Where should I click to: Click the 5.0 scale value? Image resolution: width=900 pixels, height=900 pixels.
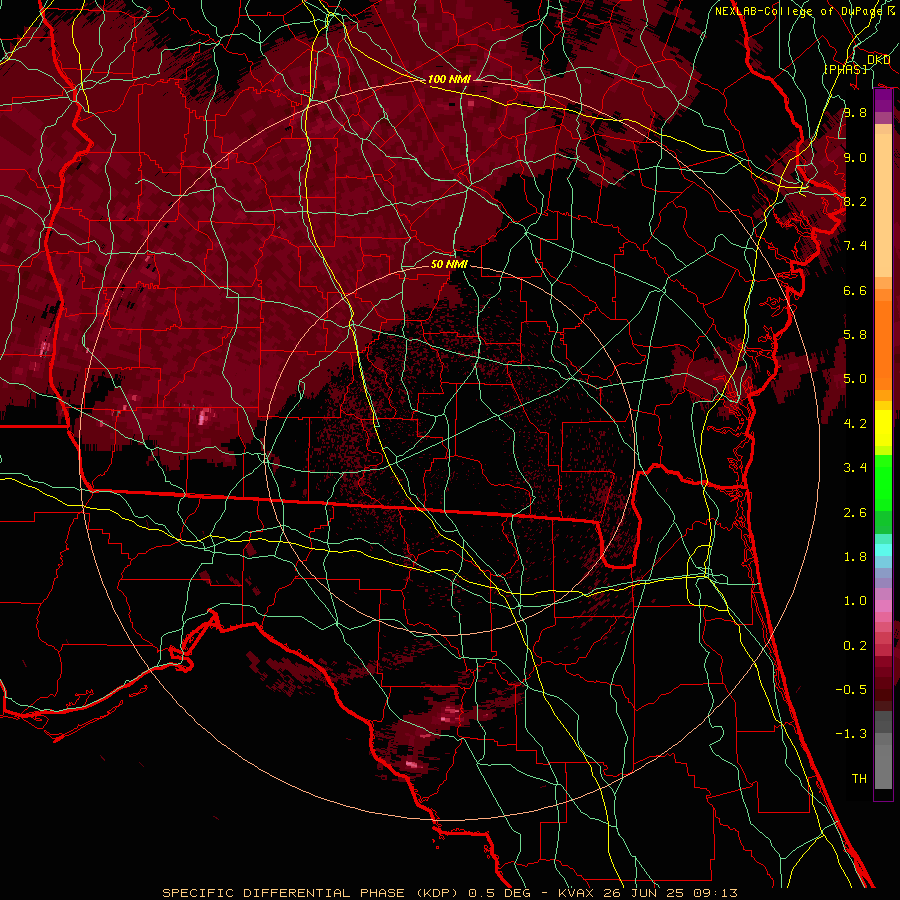pos(855,379)
